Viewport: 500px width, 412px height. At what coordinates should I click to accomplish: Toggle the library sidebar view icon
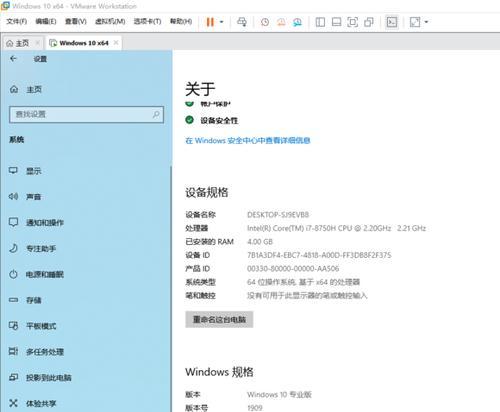pyautogui.click(x=320, y=22)
